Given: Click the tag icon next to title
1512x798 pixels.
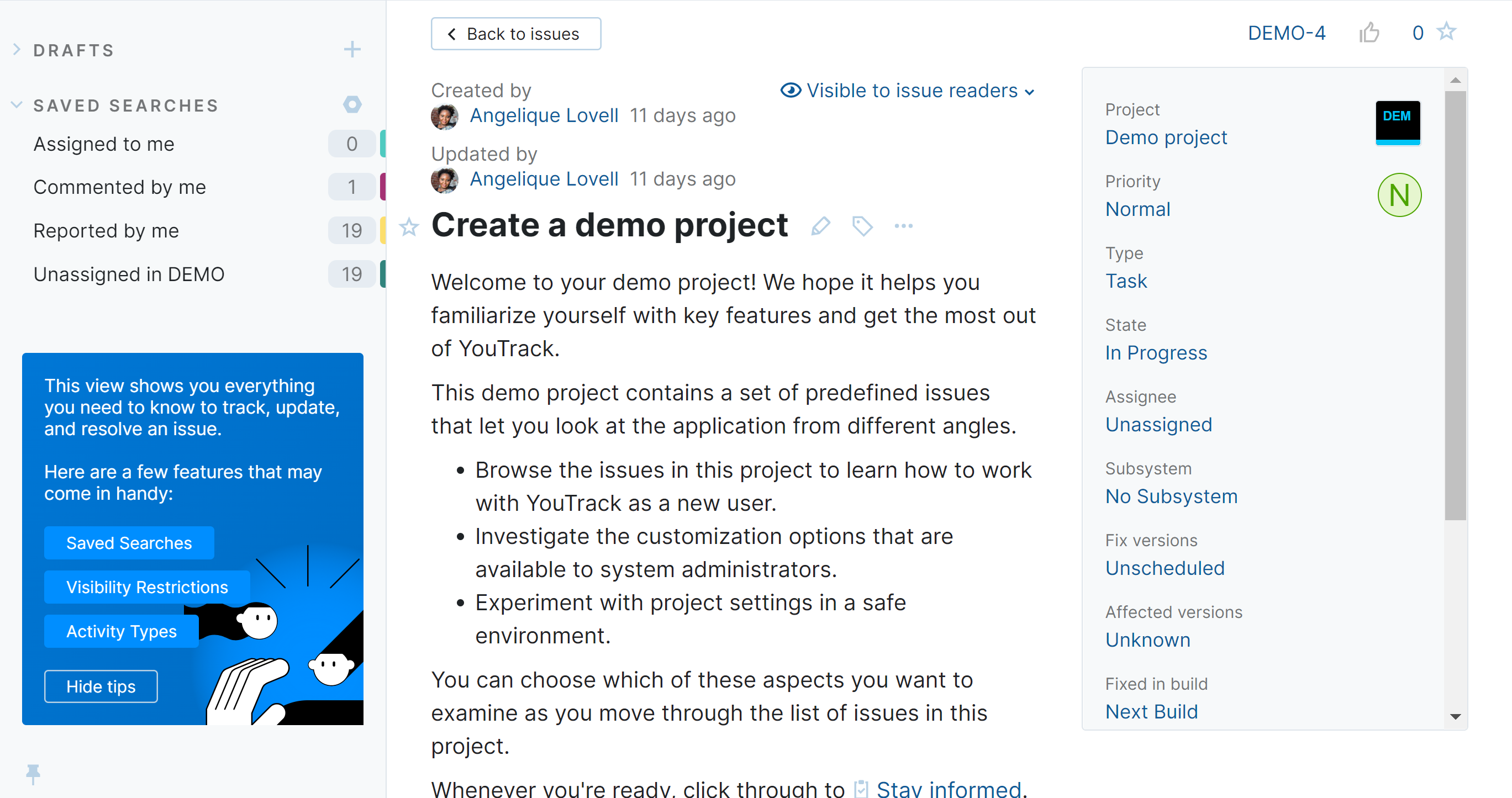Looking at the screenshot, I should coord(862,226).
